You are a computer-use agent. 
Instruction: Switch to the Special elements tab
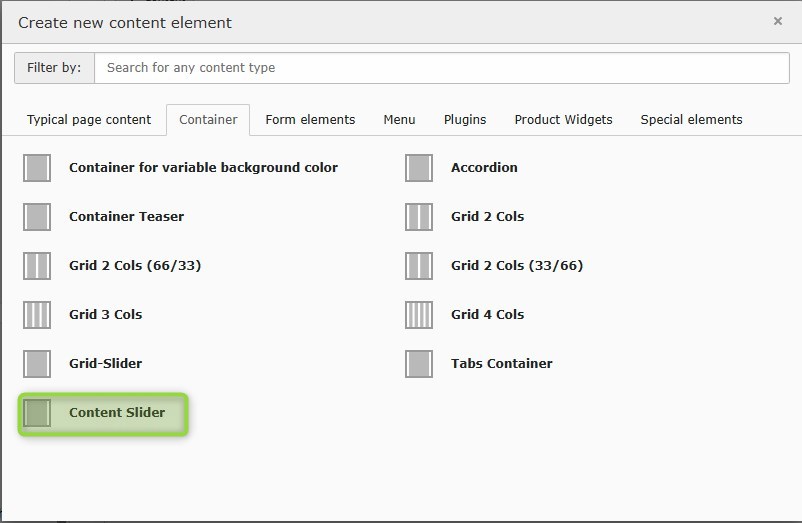coord(691,120)
